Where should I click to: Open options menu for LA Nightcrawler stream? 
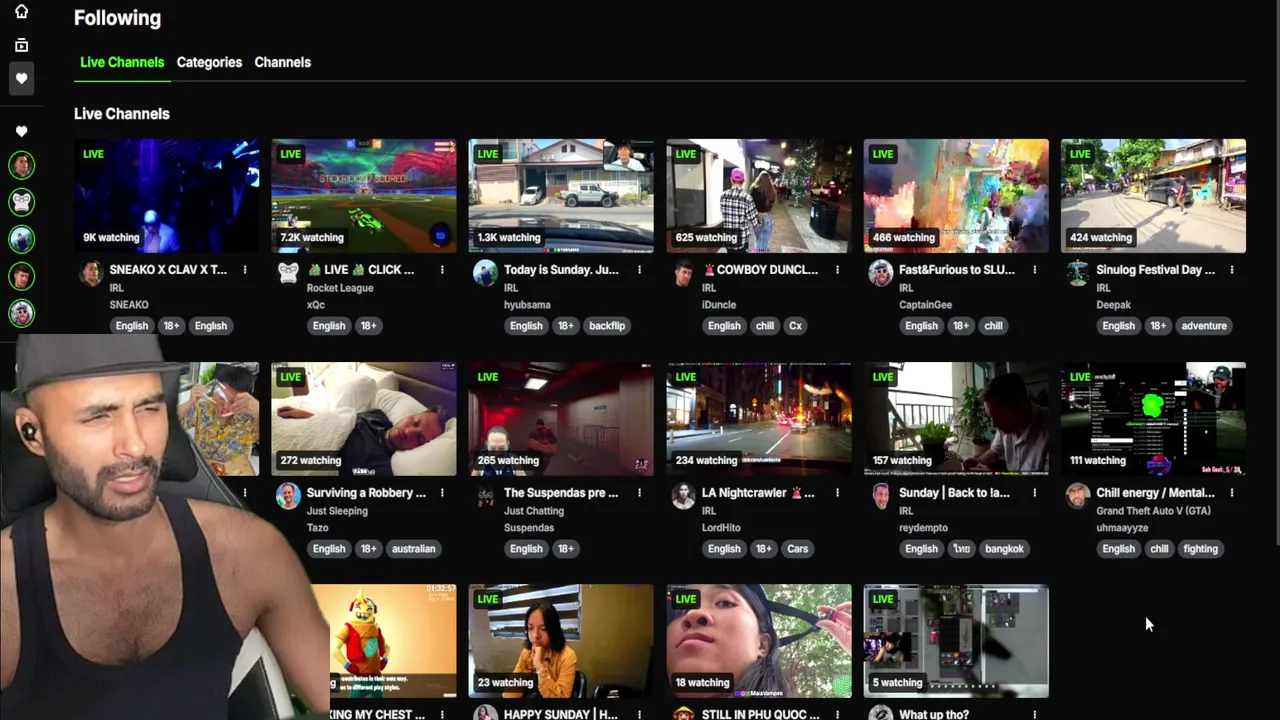[837, 493]
